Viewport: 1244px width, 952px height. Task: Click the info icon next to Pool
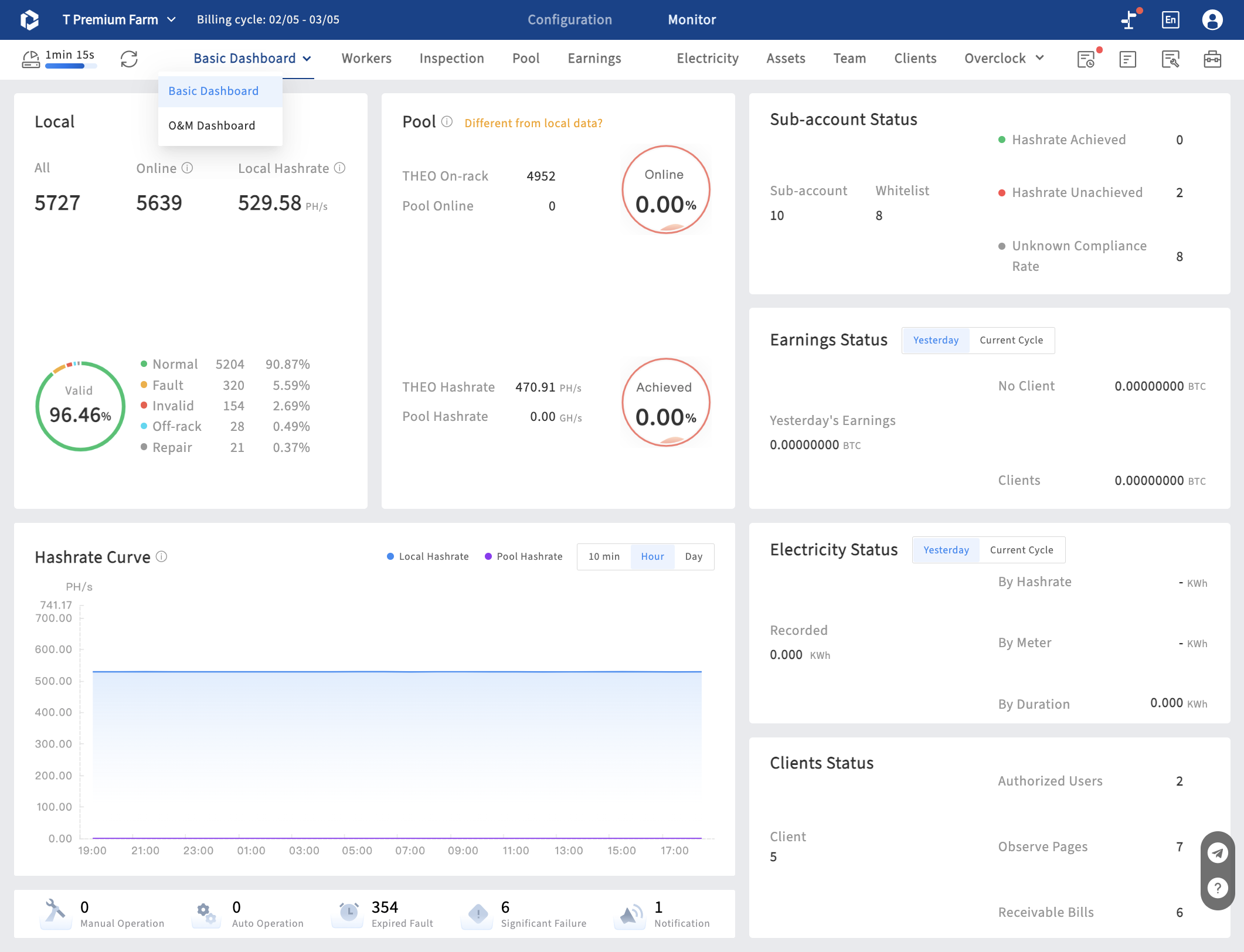tap(447, 122)
